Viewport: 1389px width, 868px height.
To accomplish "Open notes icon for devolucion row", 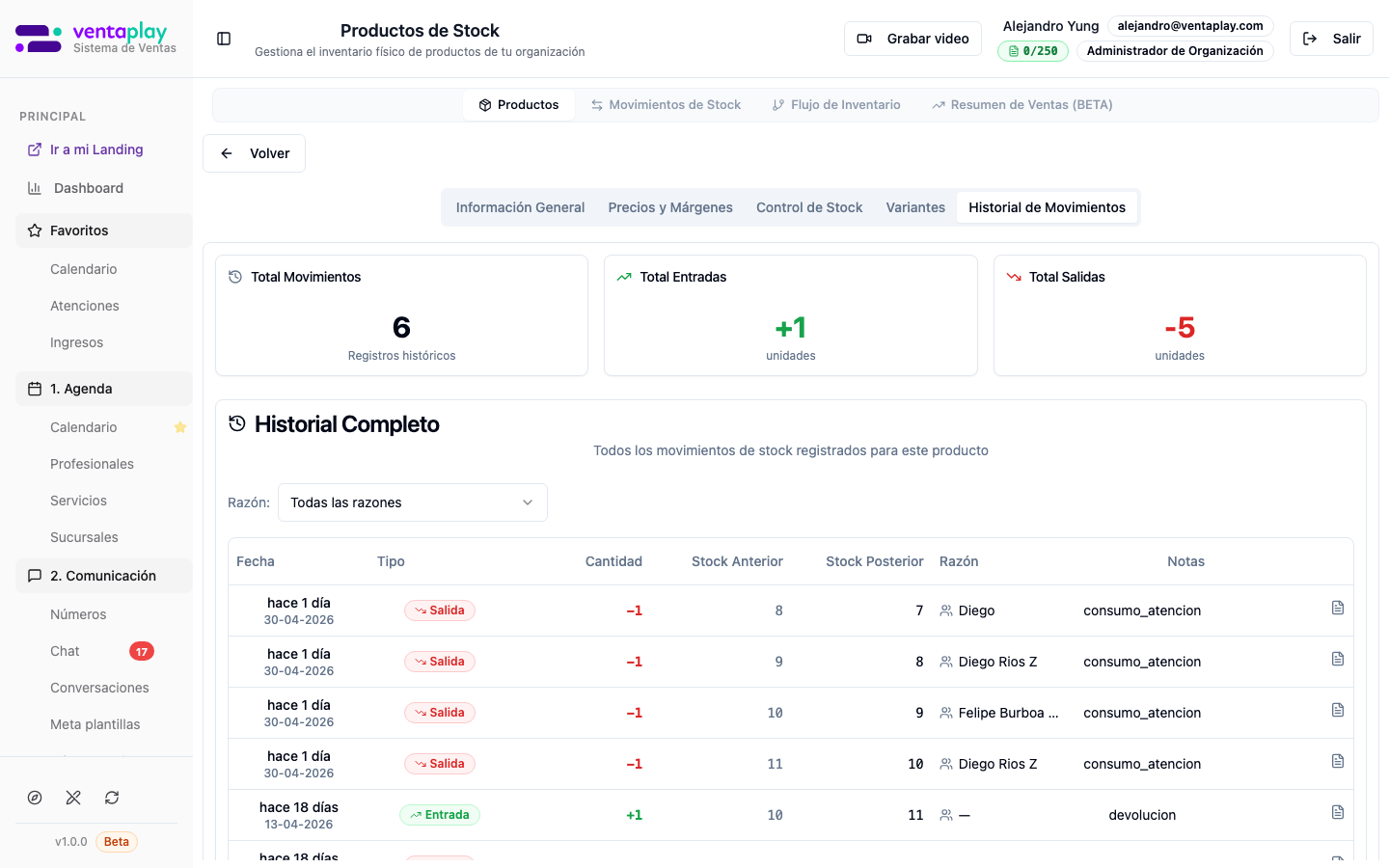I will 1338,812.
